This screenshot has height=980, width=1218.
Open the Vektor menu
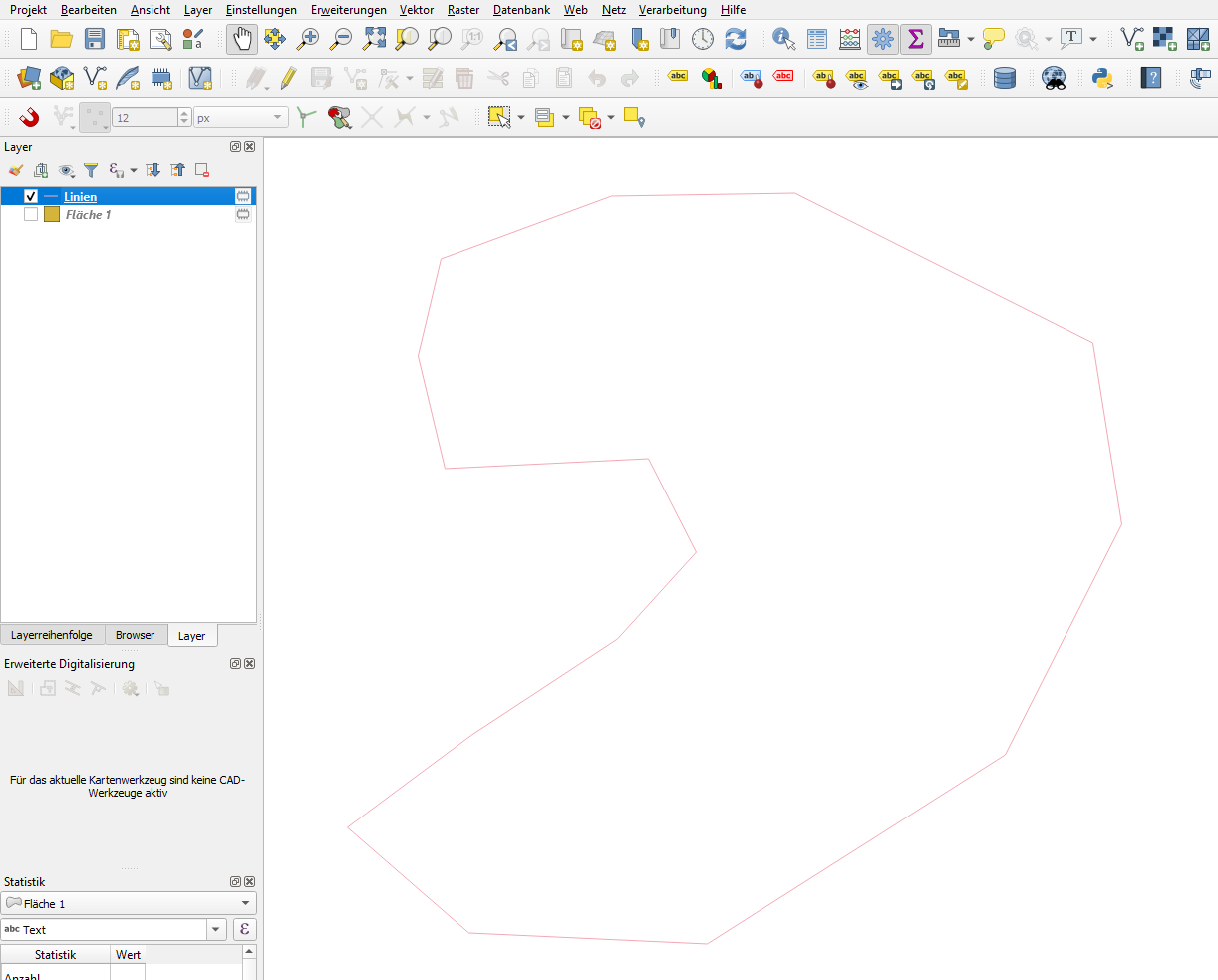(416, 10)
